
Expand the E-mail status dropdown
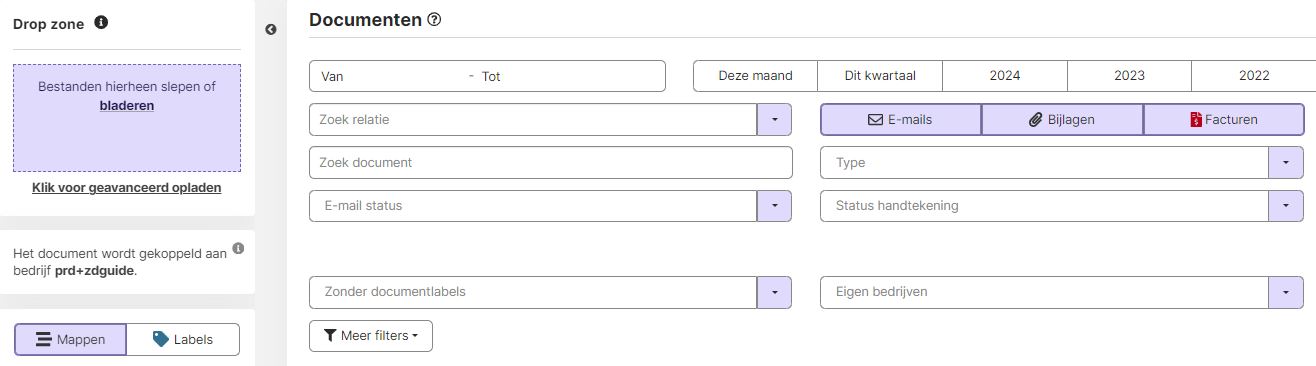(x=775, y=205)
